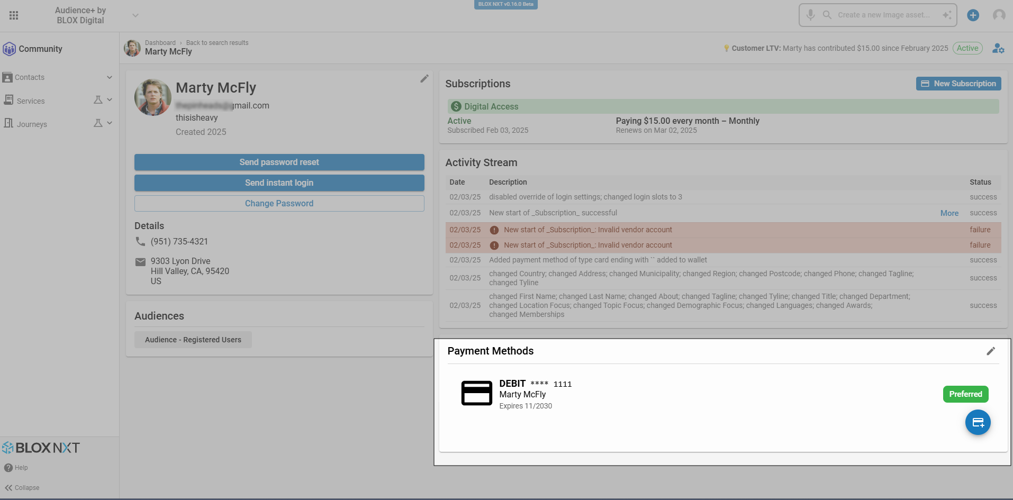Click the Status column header
Viewport: 1013px width, 500px height.
(980, 182)
